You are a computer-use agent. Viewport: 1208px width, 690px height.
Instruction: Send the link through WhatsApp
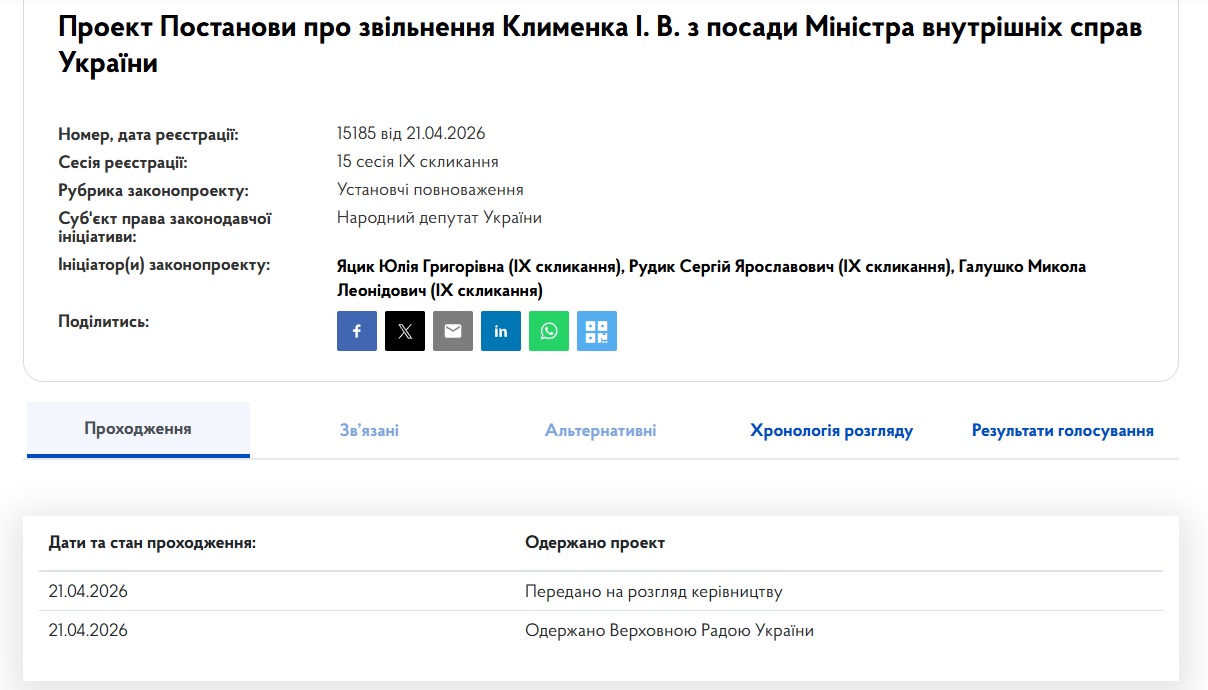[x=549, y=331]
